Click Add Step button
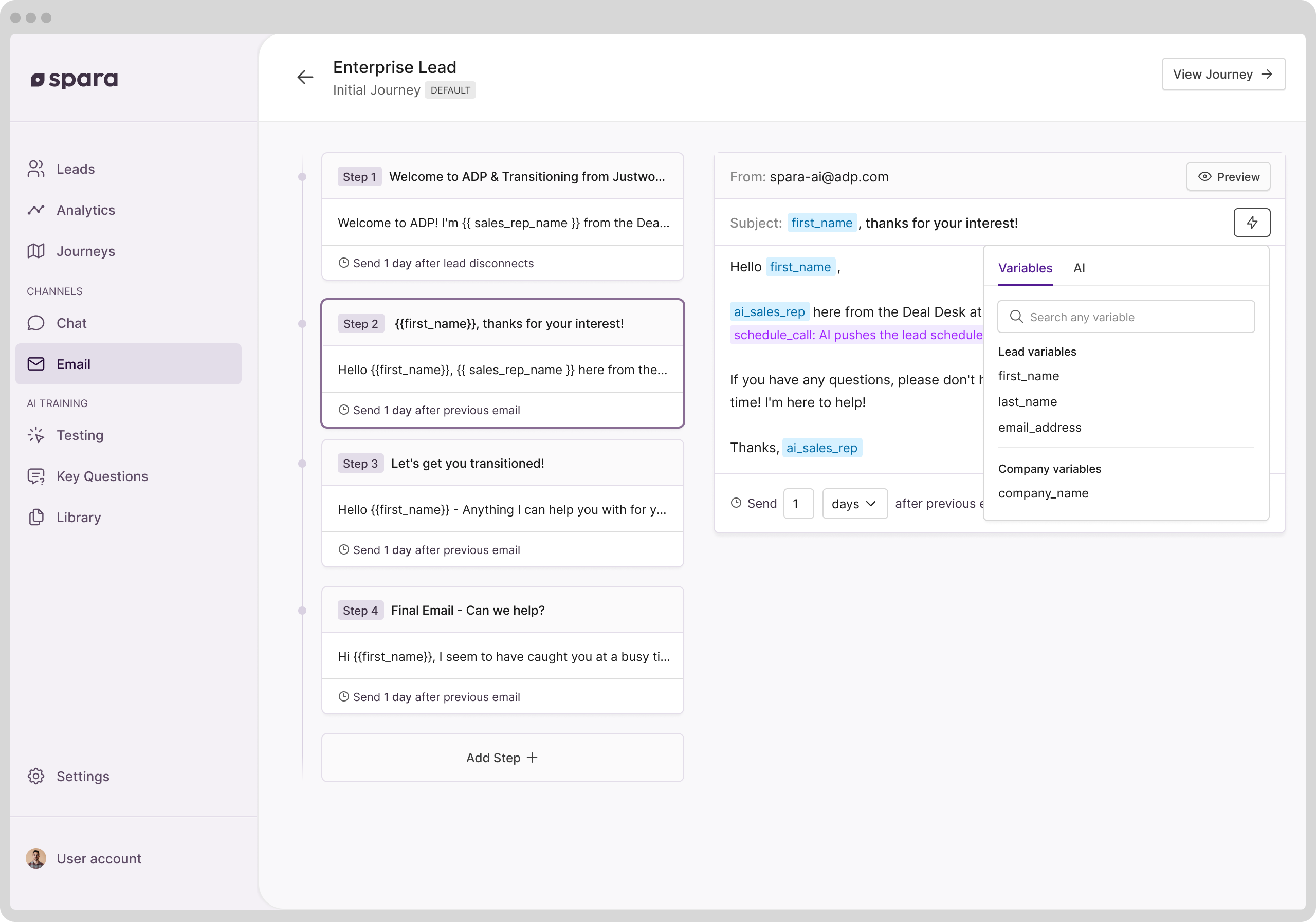 pyautogui.click(x=502, y=758)
